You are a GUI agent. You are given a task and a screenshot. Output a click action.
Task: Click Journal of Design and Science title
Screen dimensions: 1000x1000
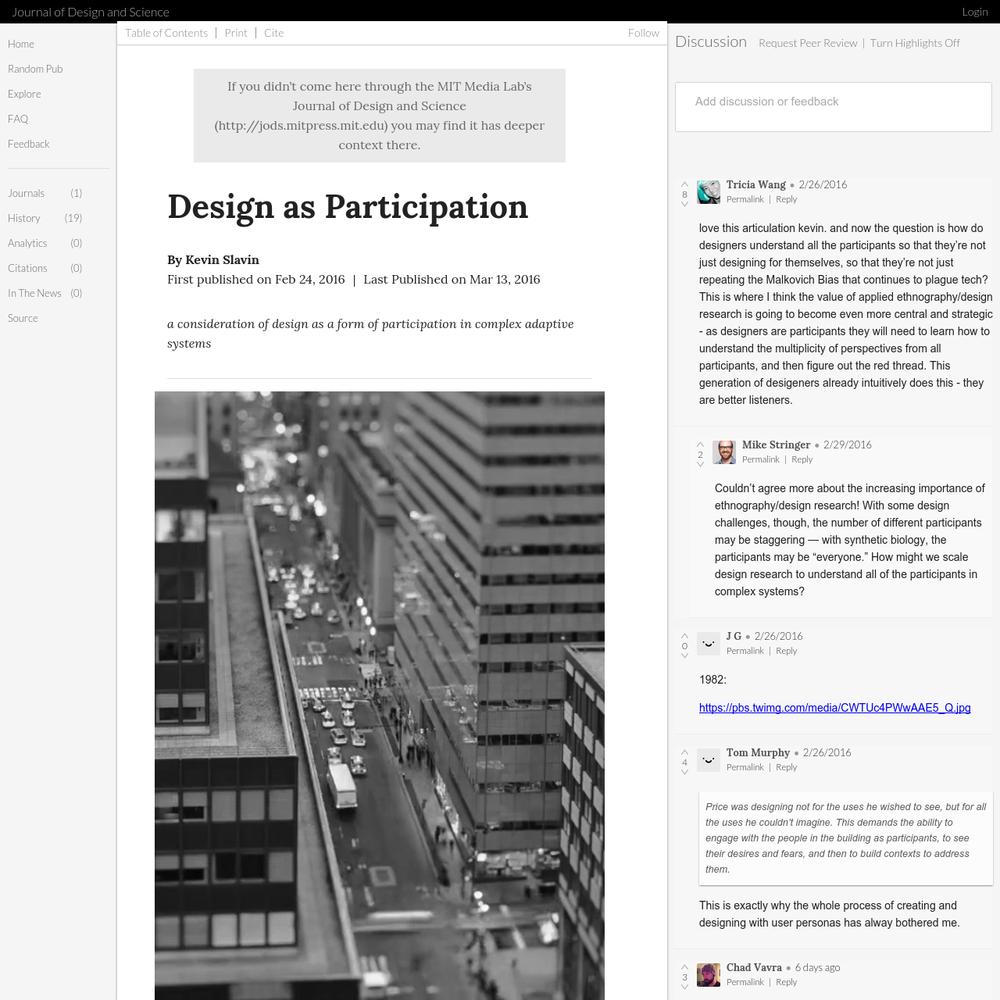[x=91, y=11]
